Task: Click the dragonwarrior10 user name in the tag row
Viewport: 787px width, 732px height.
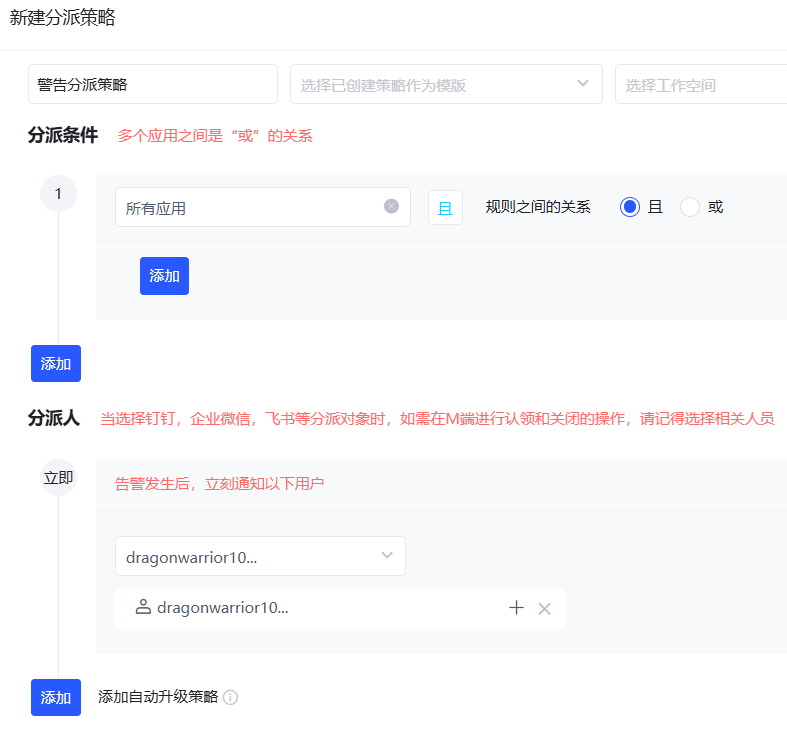Action: (x=222, y=608)
